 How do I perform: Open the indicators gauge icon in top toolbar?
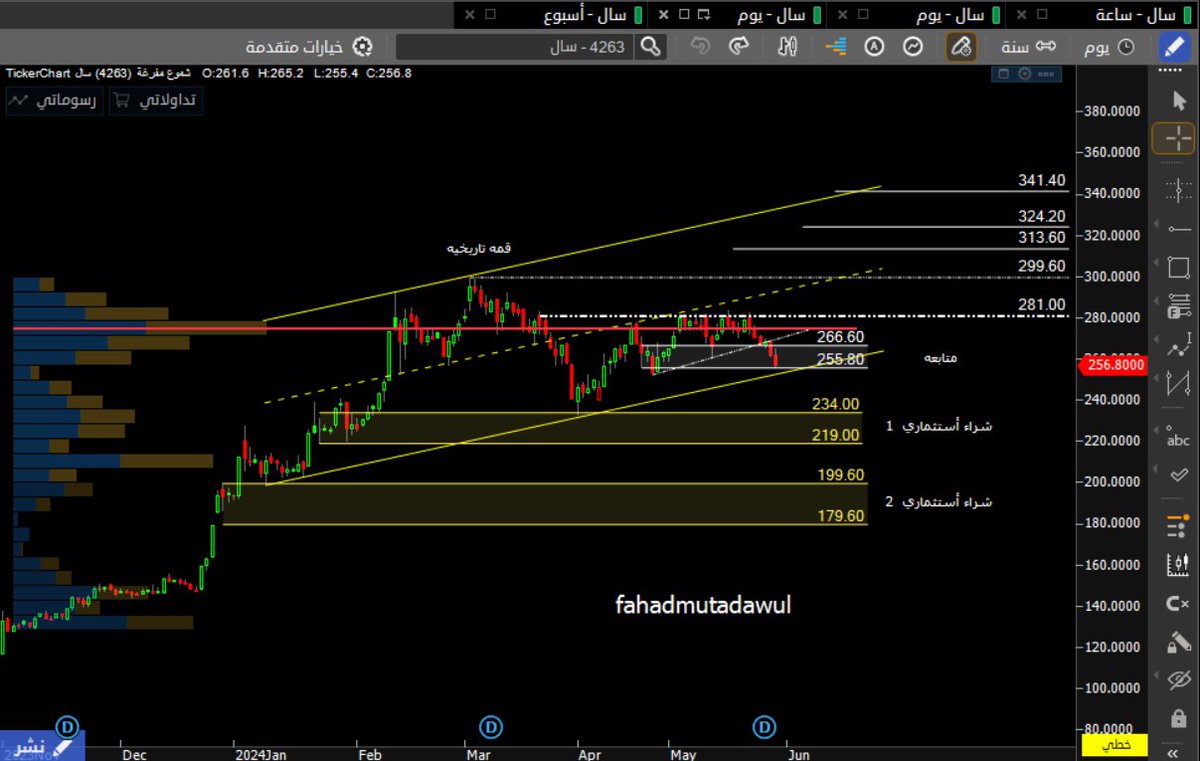coord(913,46)
